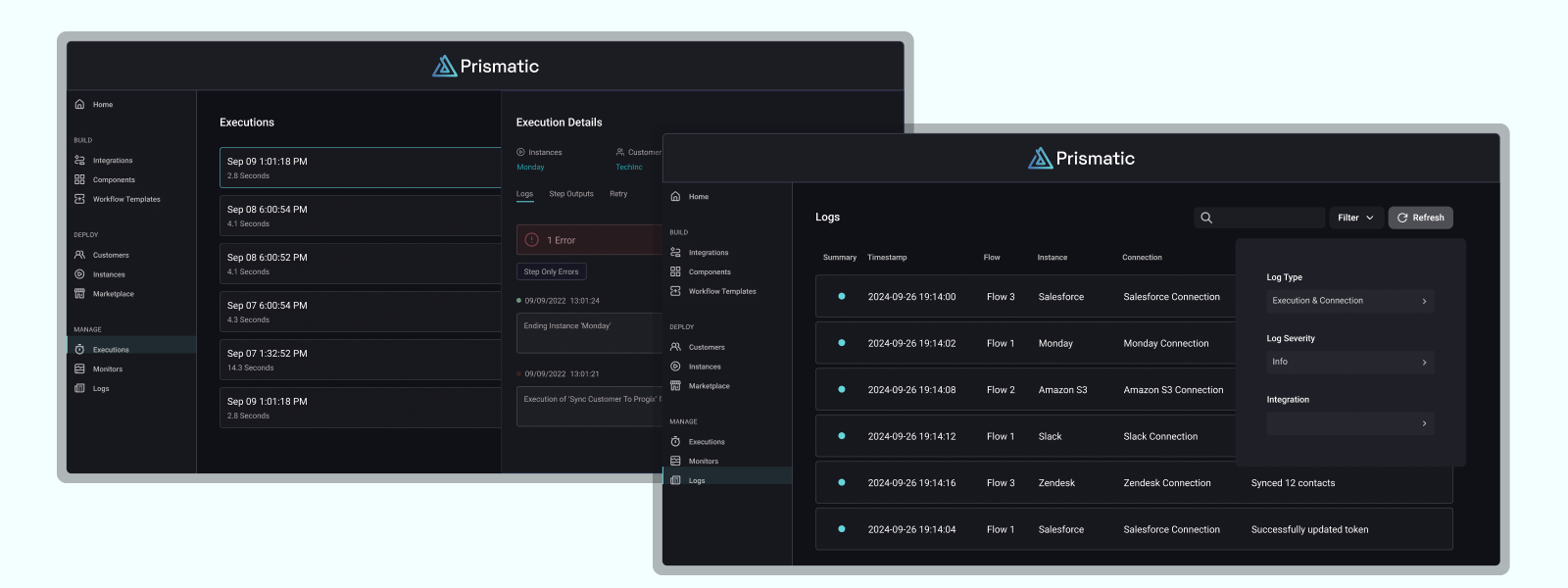1568x588 pixels.
Task: Select execution Sep 08 6:00:52 PM
Action: (360, 264)
